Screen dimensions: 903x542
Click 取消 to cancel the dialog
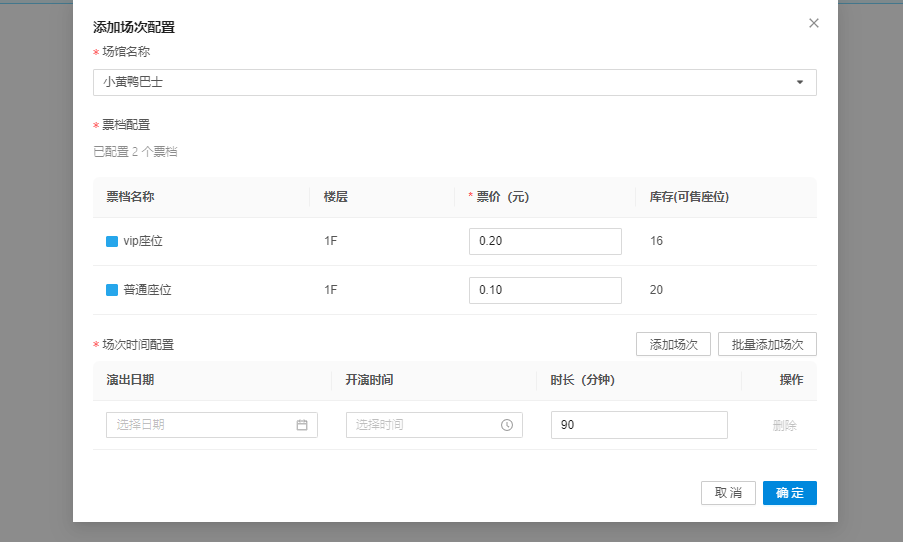[728, 493]
